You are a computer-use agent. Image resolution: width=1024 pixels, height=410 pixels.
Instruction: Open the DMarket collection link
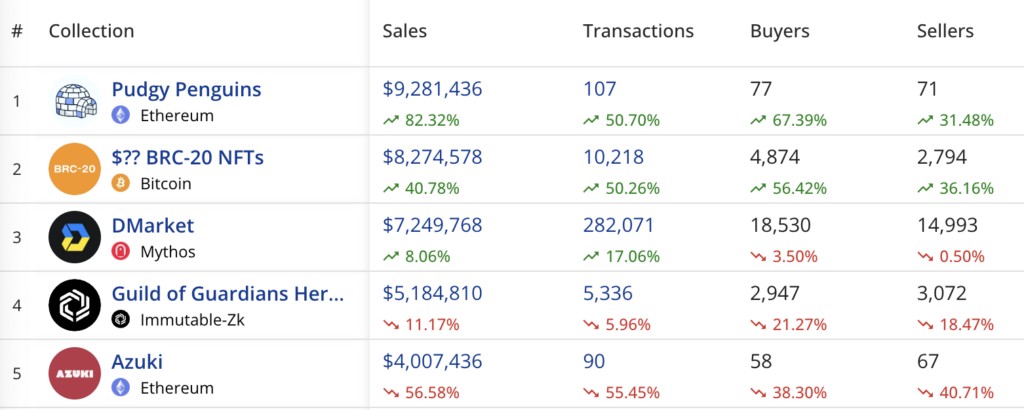(x=153, y=225)
